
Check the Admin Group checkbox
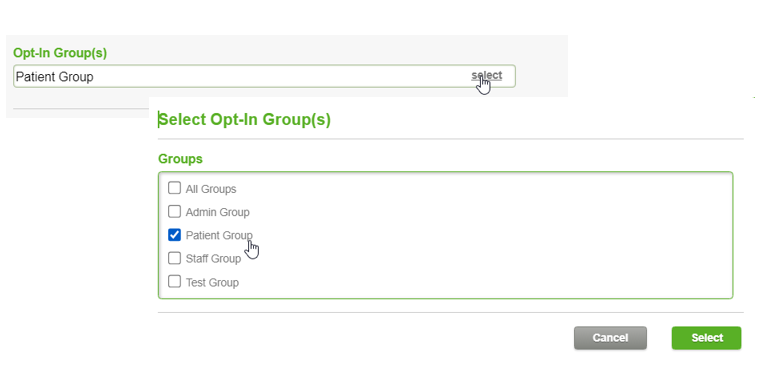coord(174,212)
